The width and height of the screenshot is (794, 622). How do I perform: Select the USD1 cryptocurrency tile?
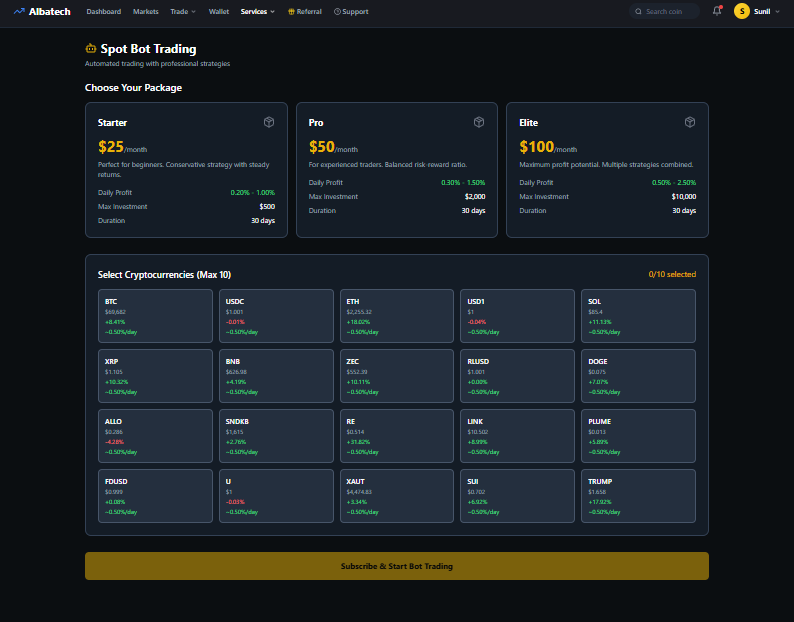pyautogui.click(x=517, y=316)
